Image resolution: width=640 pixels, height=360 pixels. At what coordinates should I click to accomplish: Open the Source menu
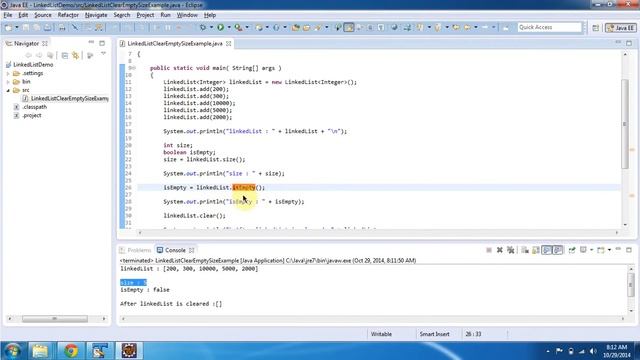[x=43, y=15]
